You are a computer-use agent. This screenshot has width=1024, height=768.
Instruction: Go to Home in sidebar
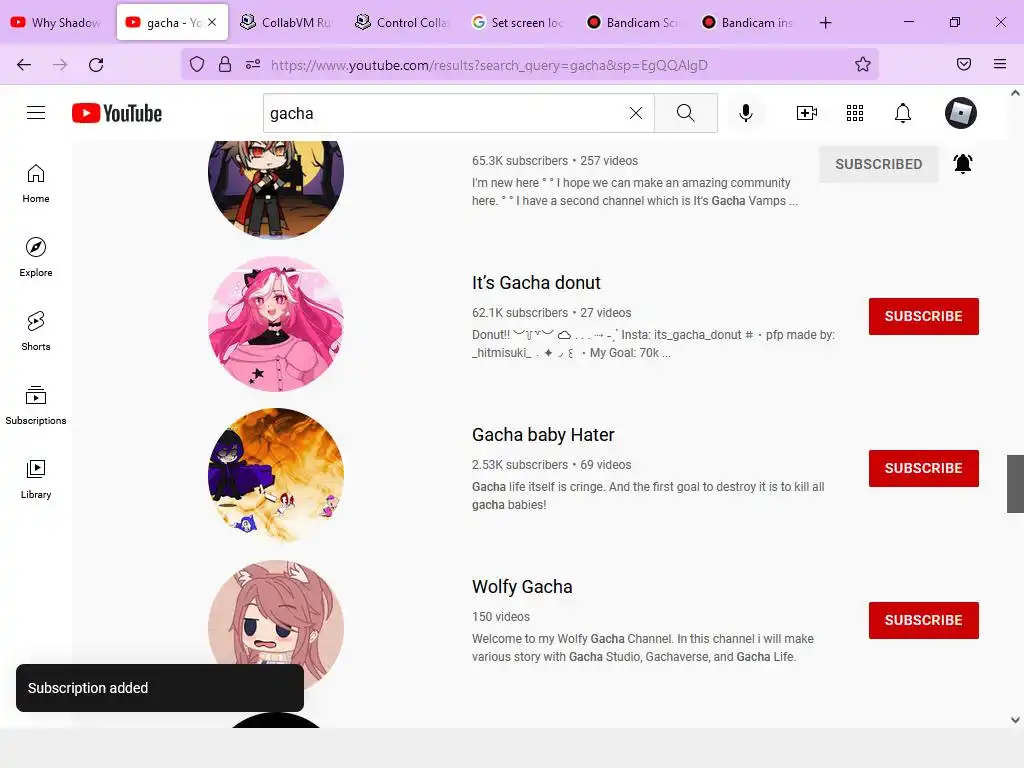click(36, 184)
